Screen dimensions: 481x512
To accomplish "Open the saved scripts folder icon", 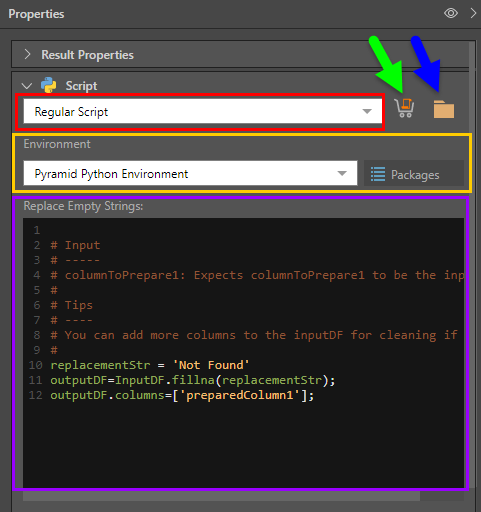I will coord(444,109).
